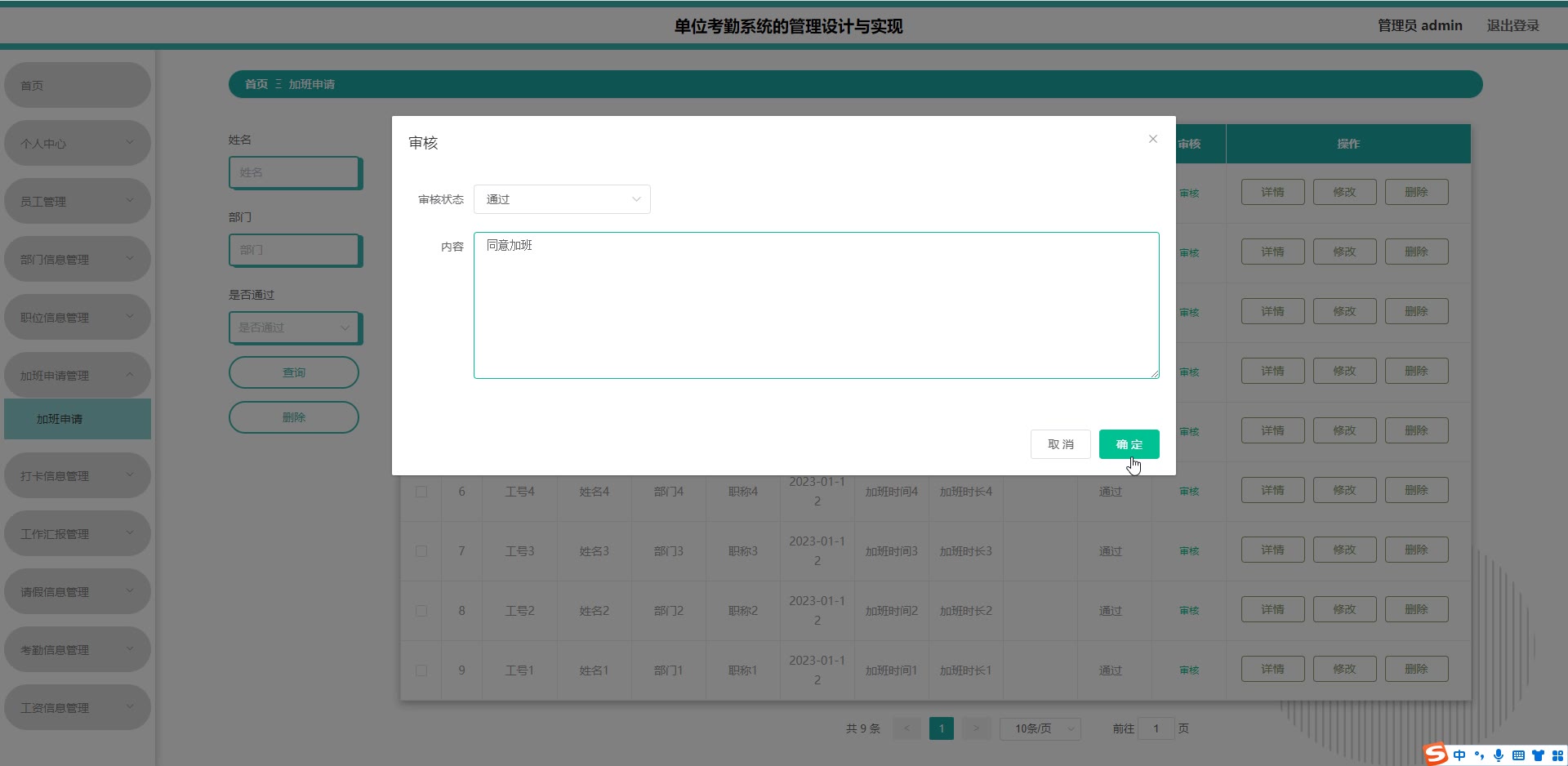Click the Sogou input method logo

(1436, 755)
